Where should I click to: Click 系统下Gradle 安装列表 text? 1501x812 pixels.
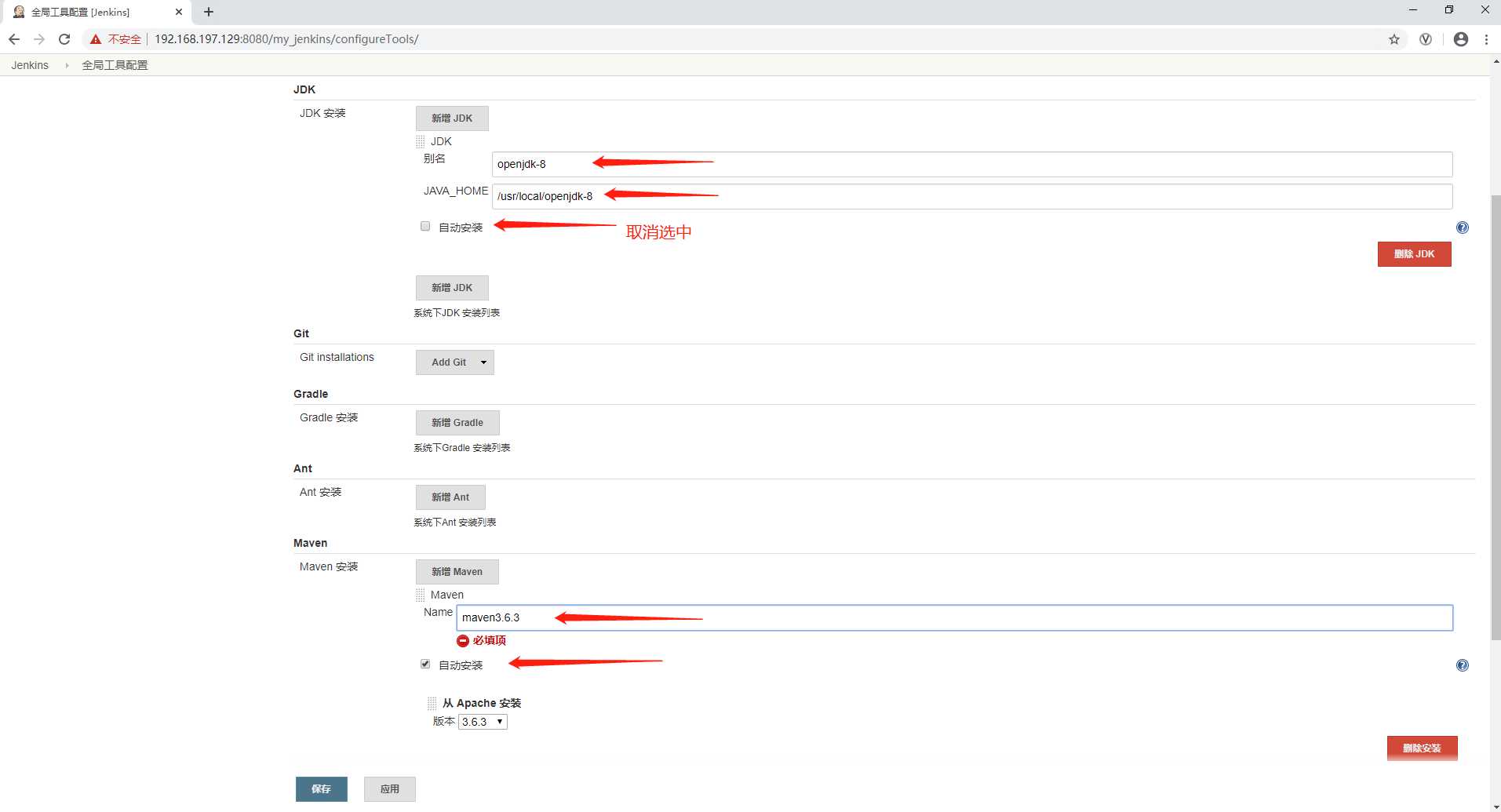pyautogui.click(x=462, y=448)
